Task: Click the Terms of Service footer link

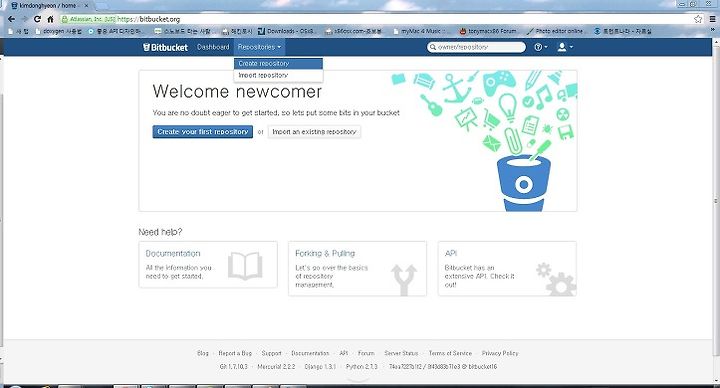Action: click(450, 353)
